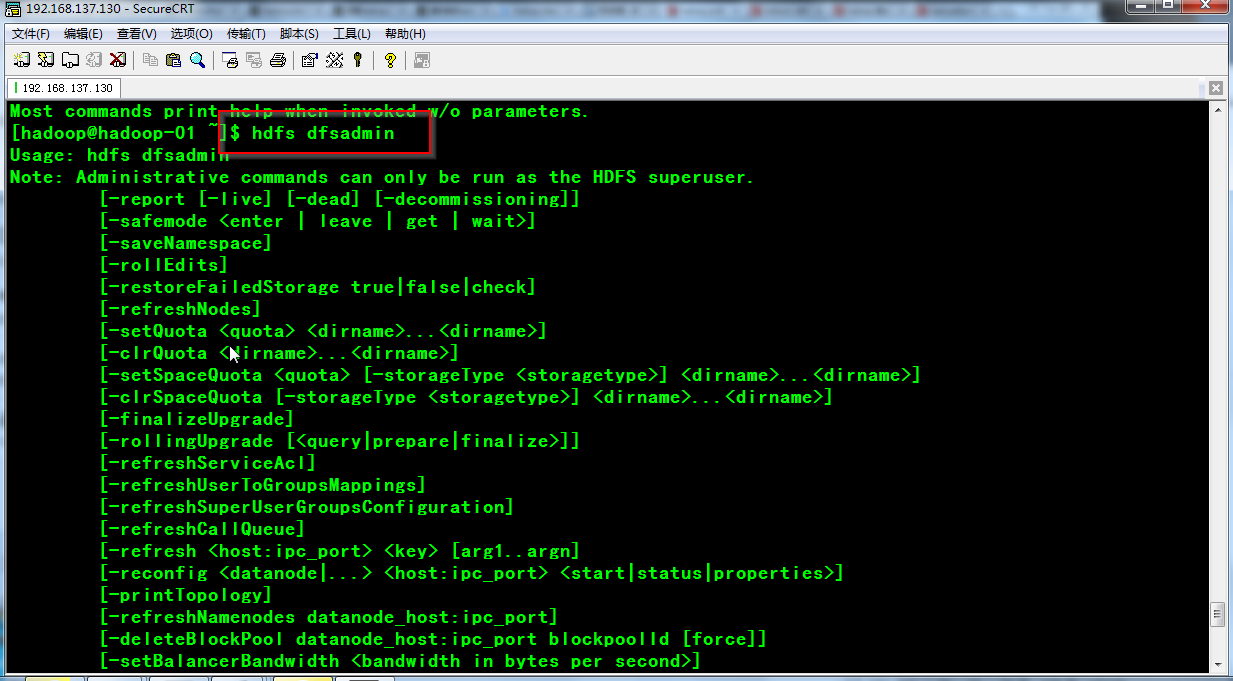
Task: Click the Connect in Tab icon
Action: [70, 60]
